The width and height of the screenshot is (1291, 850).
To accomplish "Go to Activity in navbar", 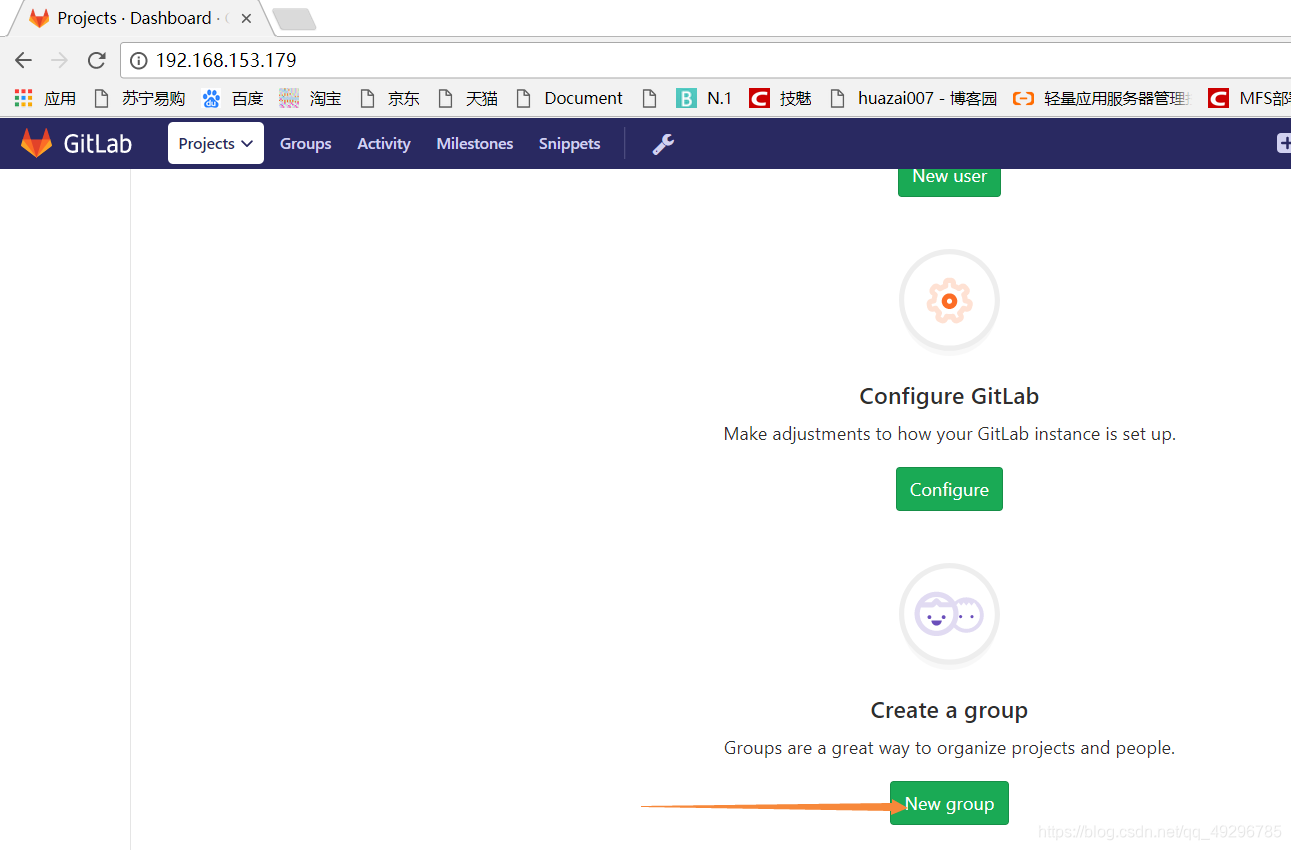I will click(x=384, y=144).
